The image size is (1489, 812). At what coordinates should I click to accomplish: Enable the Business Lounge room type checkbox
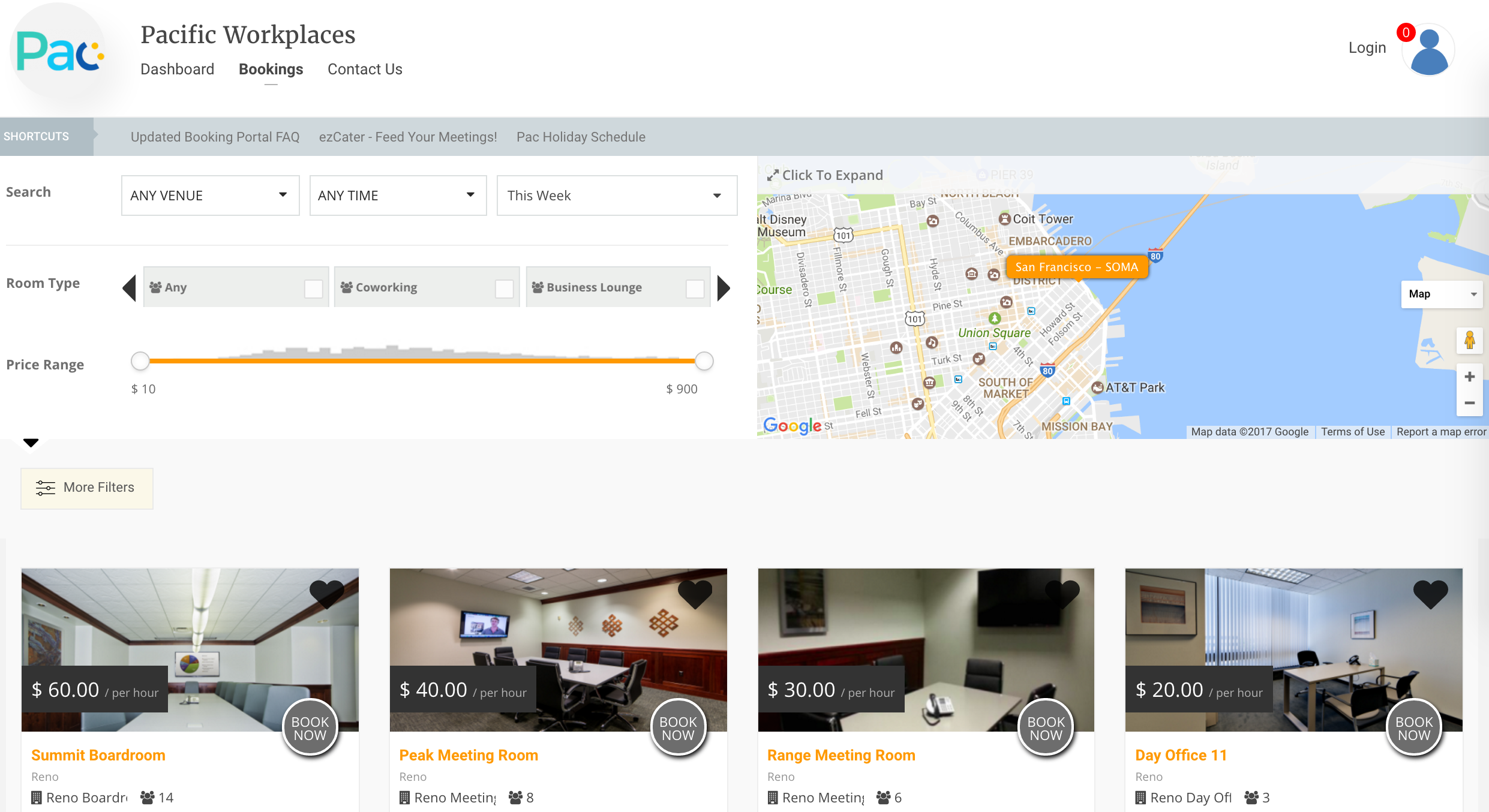tap(694, 287)
